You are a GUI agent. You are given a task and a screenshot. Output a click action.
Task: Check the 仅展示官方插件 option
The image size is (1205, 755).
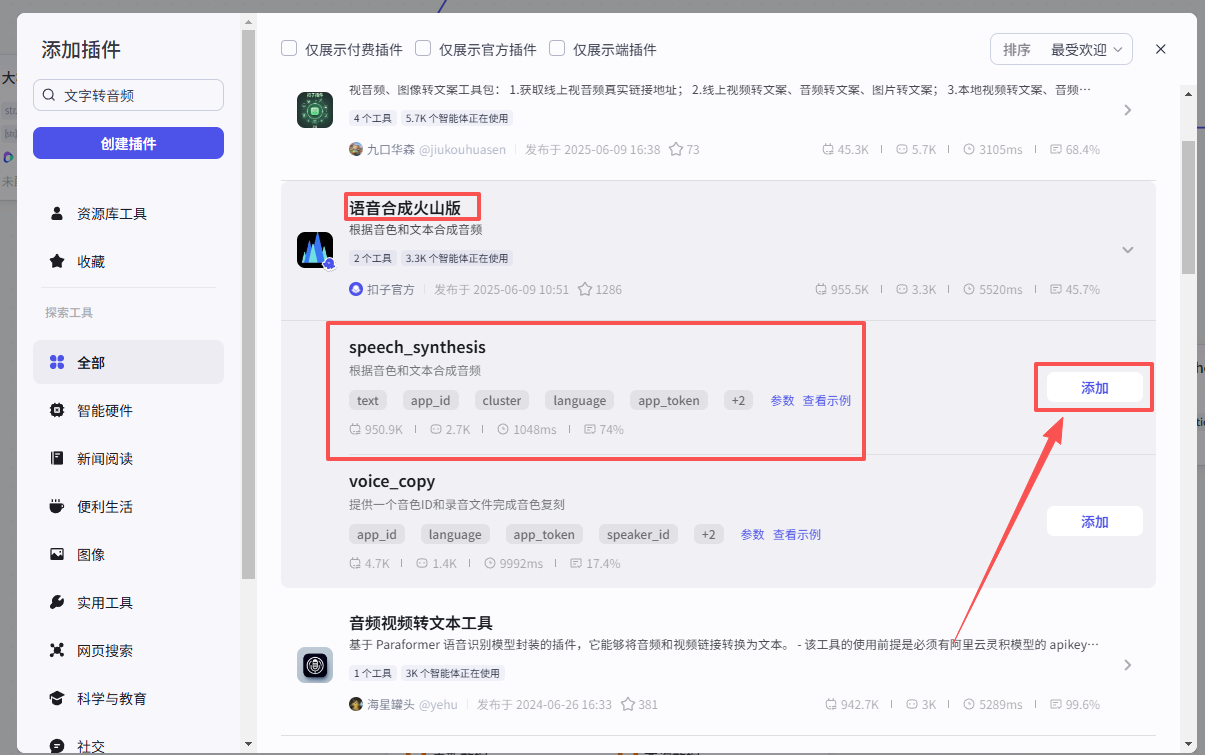pos(423,49)
